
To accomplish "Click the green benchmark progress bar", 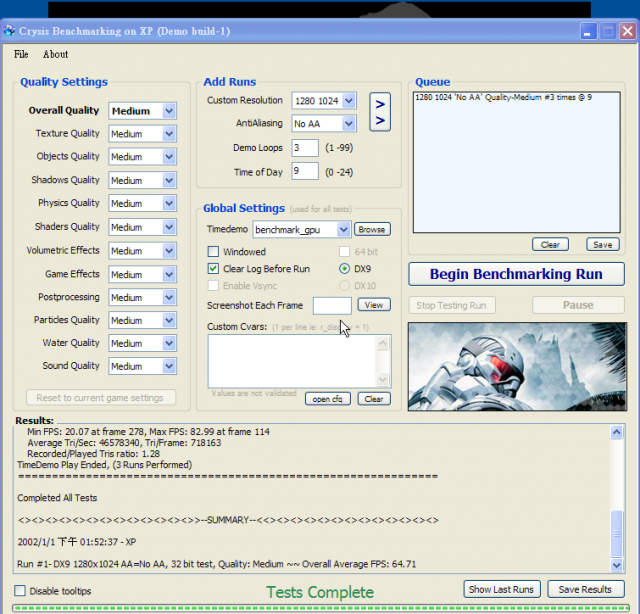I will coord(321,608).
